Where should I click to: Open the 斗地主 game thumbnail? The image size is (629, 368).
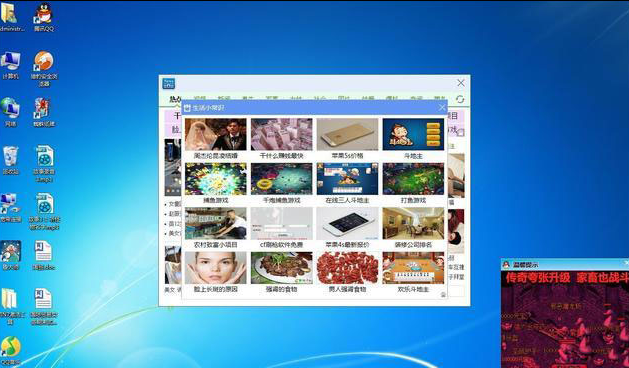click(x=413, y=134)
